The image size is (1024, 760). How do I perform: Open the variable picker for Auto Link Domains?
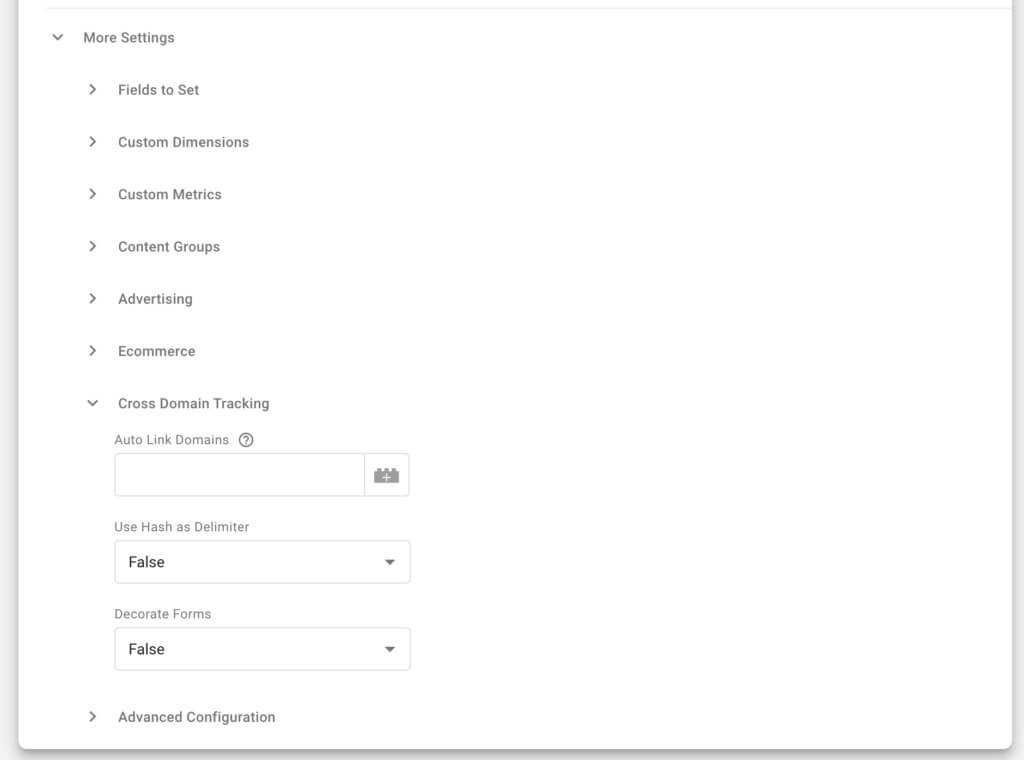point(387,474)
